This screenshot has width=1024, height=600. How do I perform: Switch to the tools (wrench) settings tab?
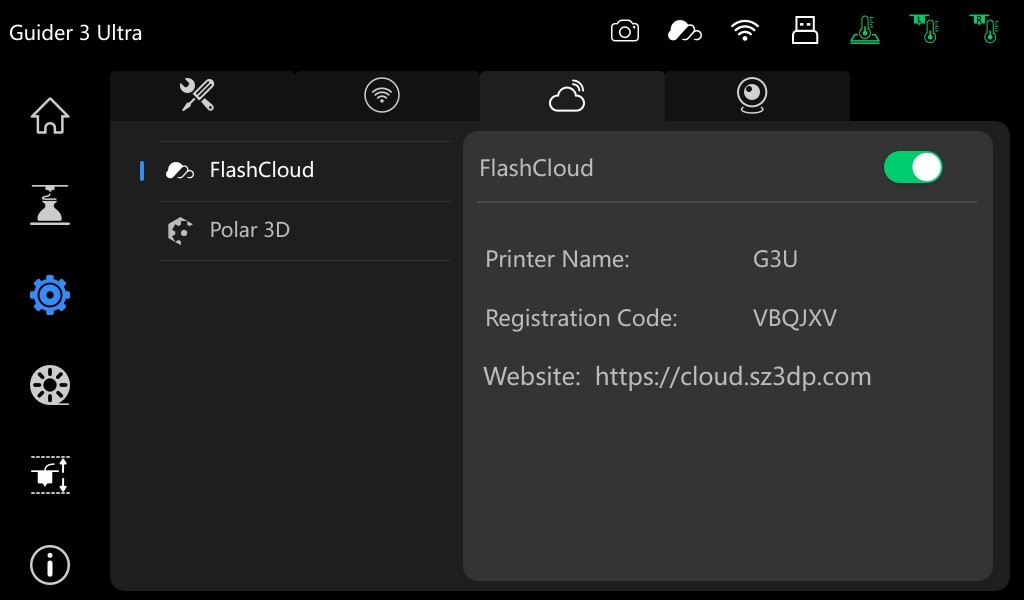click(x=202, y=95)
